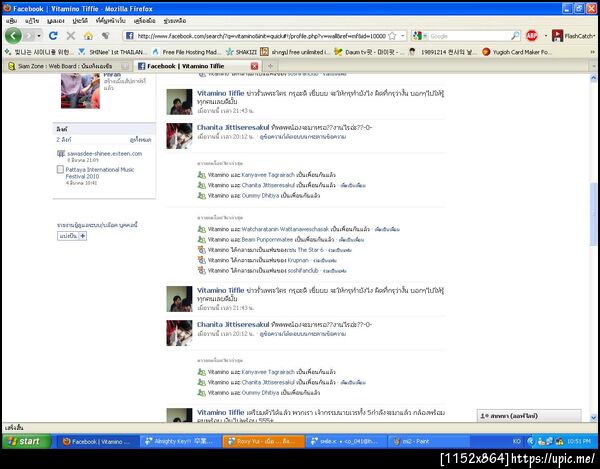Click the vertical scrollbar thumb

(593, 214)
